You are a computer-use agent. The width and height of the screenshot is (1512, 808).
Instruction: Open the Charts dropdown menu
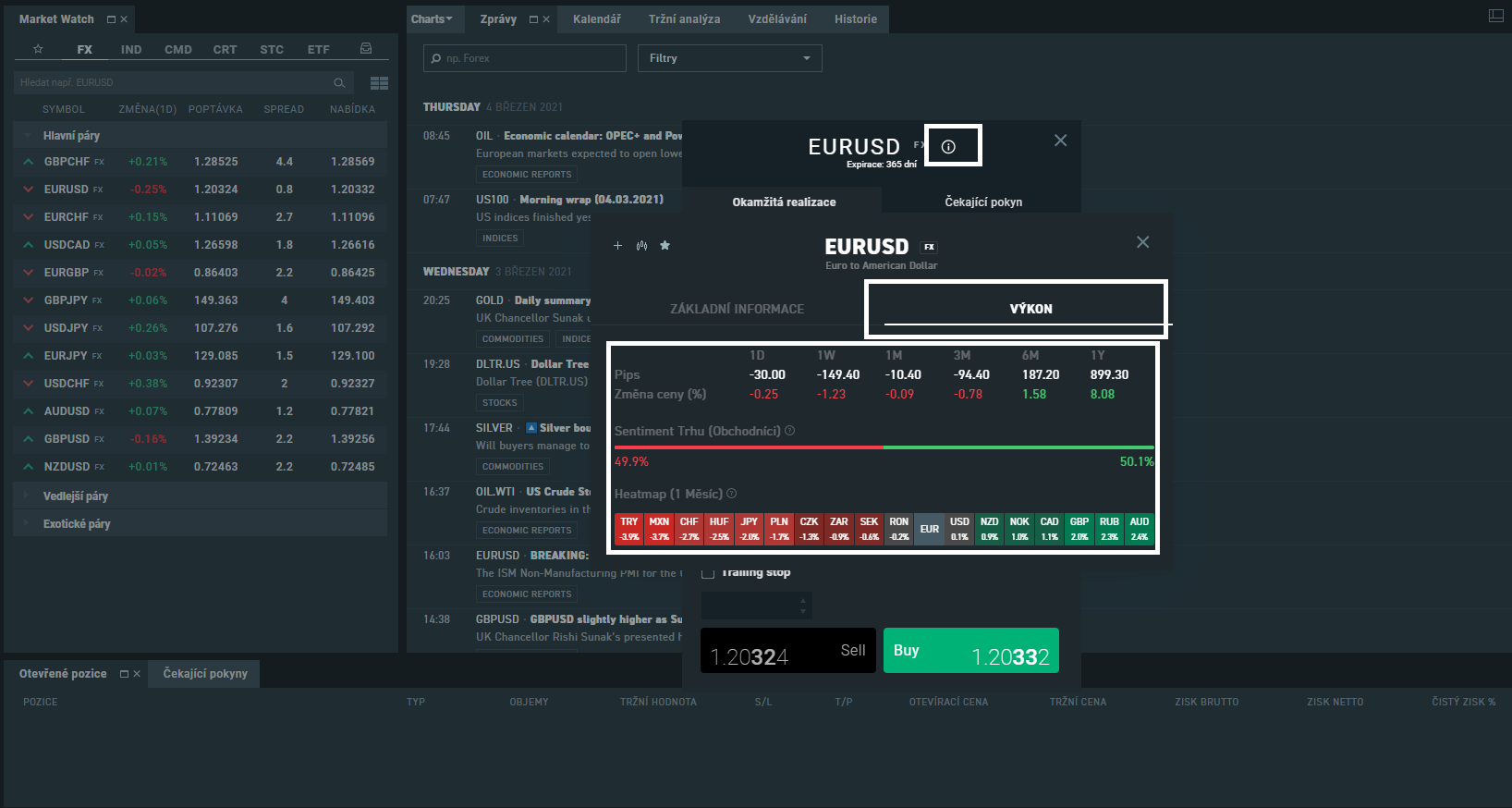coord(432,19)
